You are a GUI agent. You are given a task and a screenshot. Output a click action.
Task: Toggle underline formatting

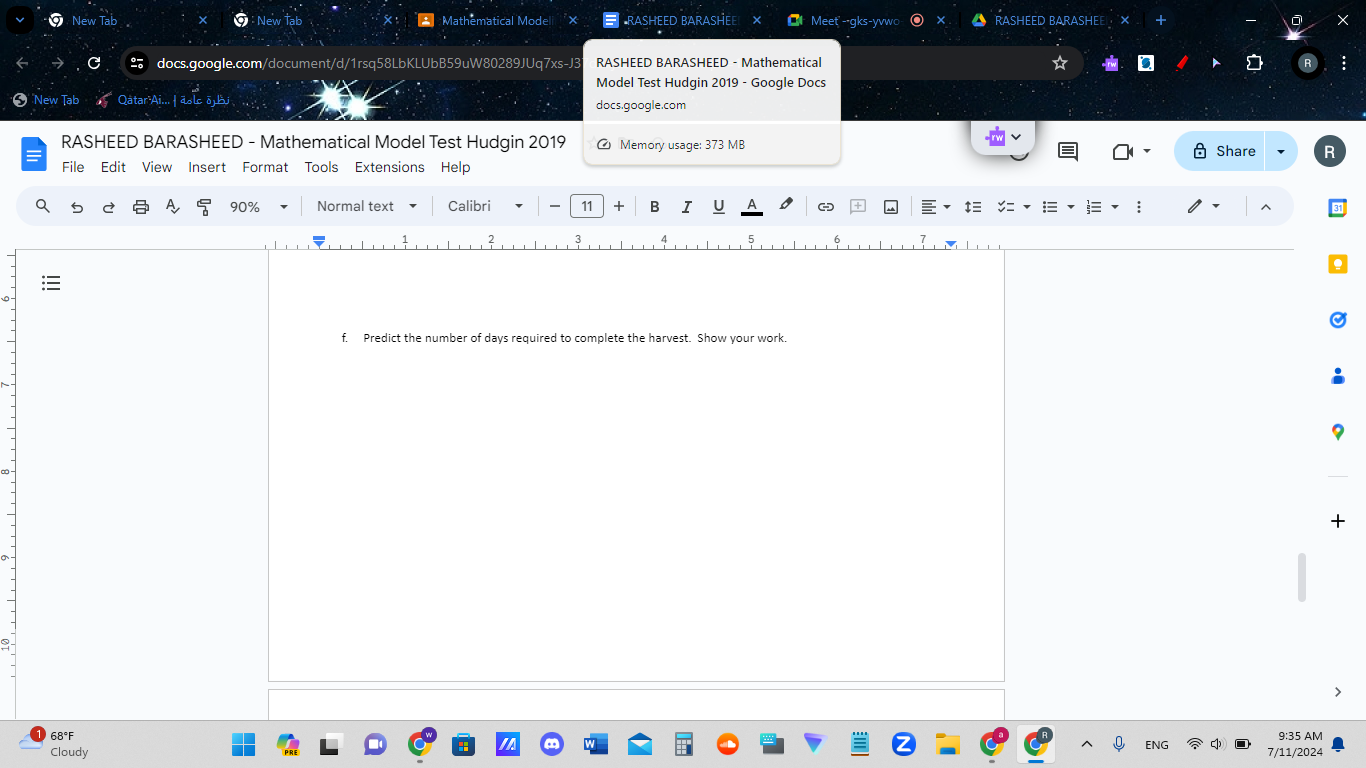[719, 207]
